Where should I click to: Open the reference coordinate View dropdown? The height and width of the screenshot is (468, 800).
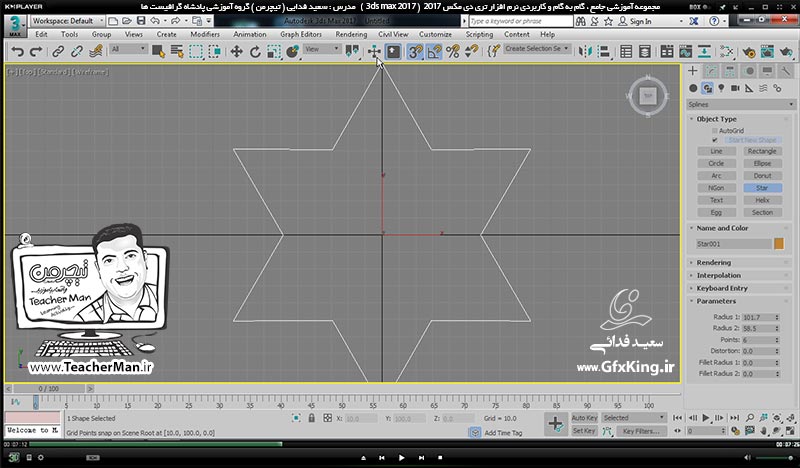pos(322,49)
